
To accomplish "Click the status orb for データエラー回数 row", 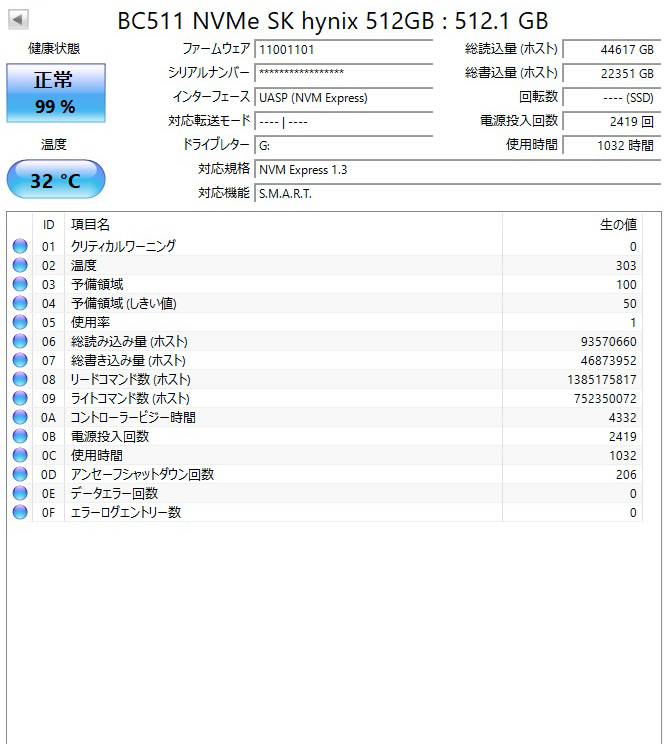I will click(20, 493).
